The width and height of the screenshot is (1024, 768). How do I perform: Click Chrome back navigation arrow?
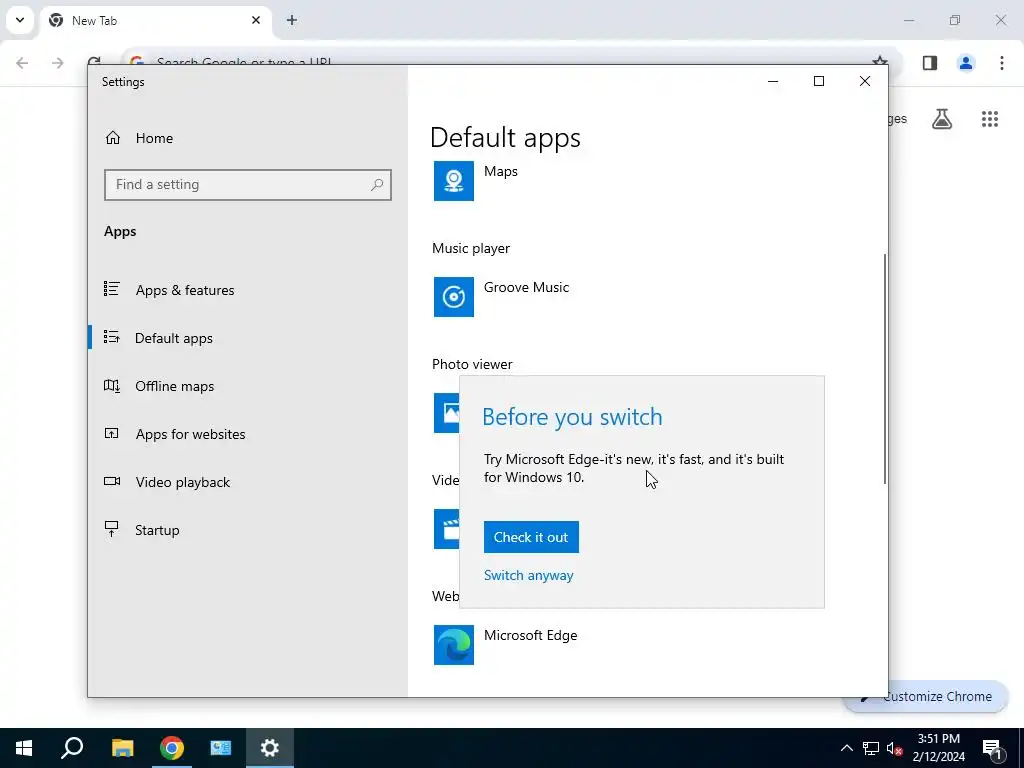coord(22,63)
